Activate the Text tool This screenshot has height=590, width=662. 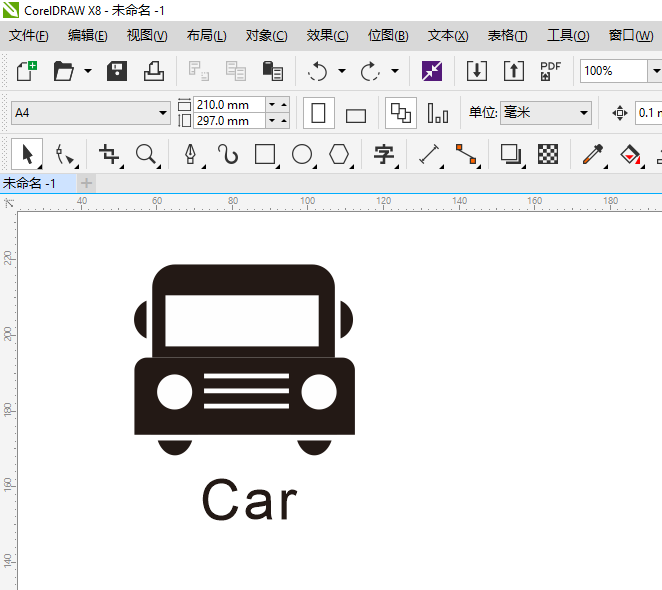384,154
